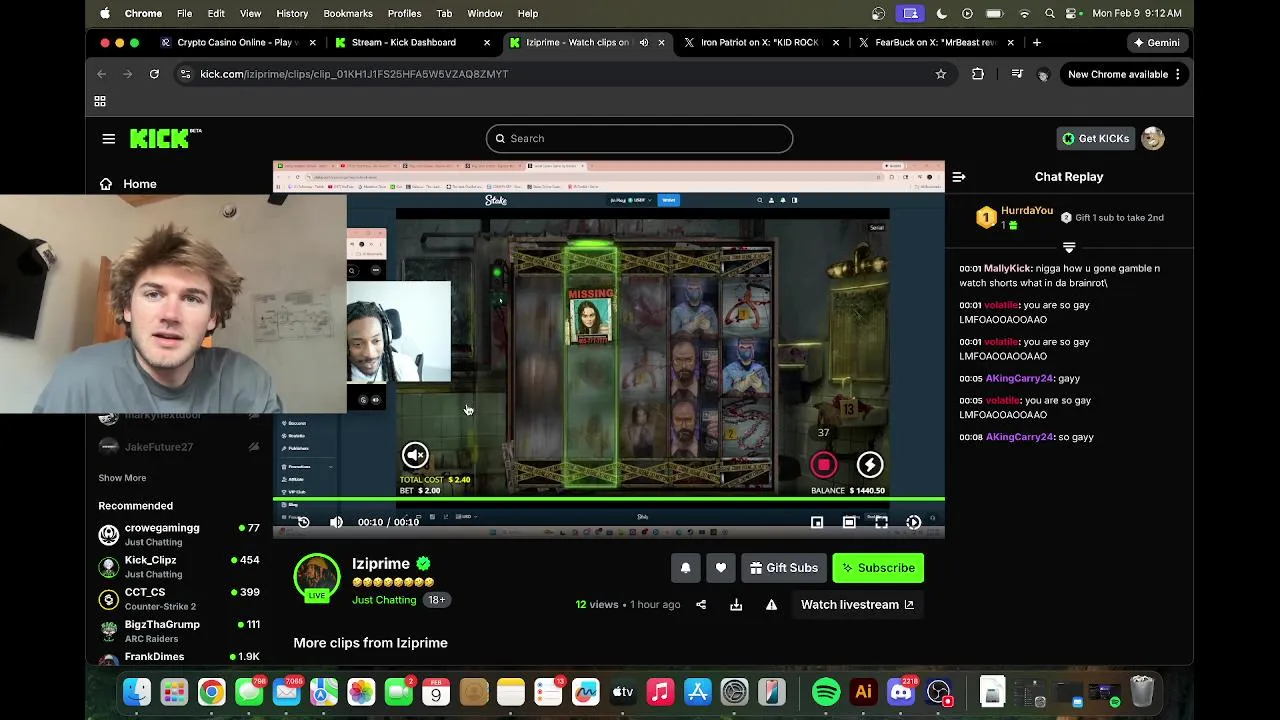
Task: Switch to Crypto Casino Online tab
Action: coord(237,43)
